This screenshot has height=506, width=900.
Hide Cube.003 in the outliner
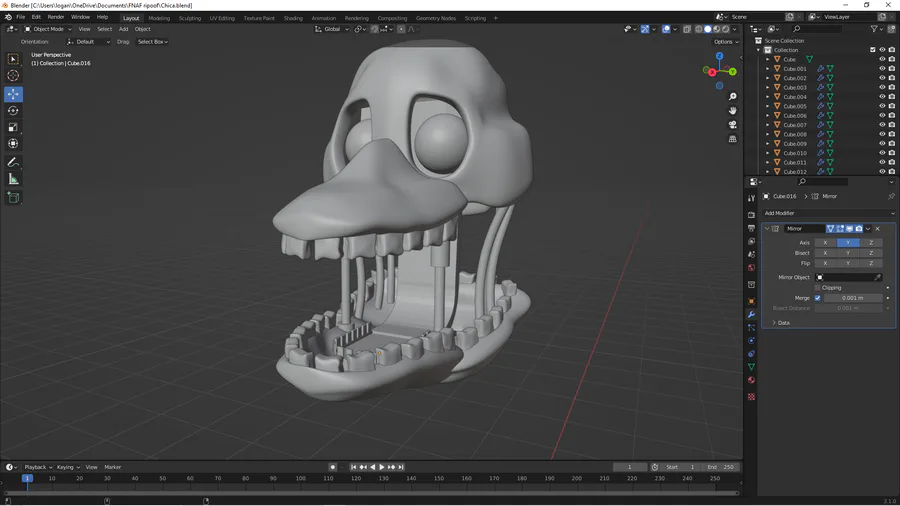click(x=882, y=87)
